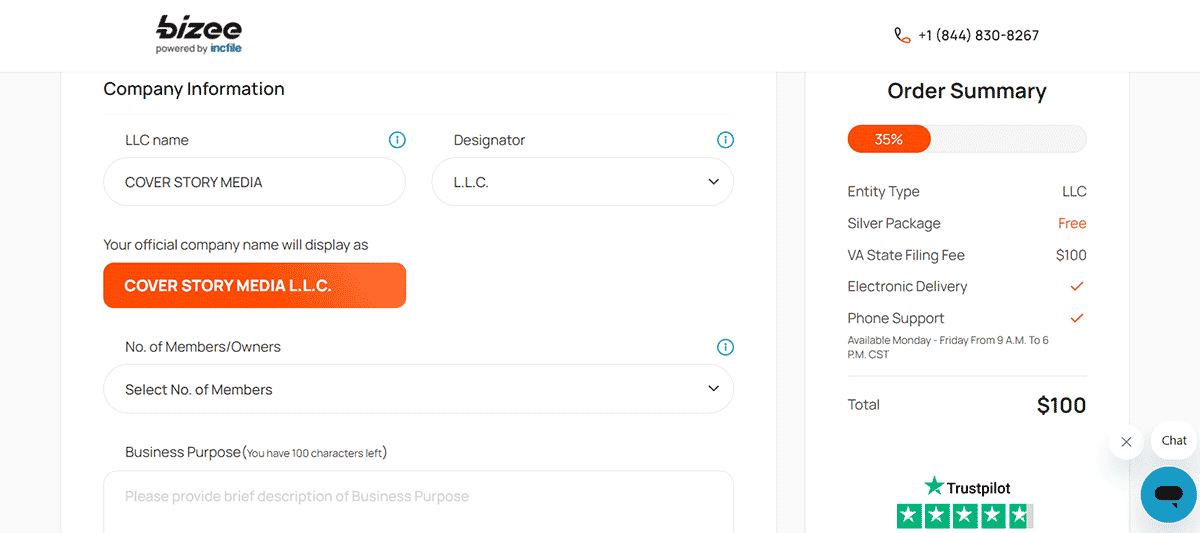
Task: Open the LLC name info tooltip
Action: (x=397, y=140)
